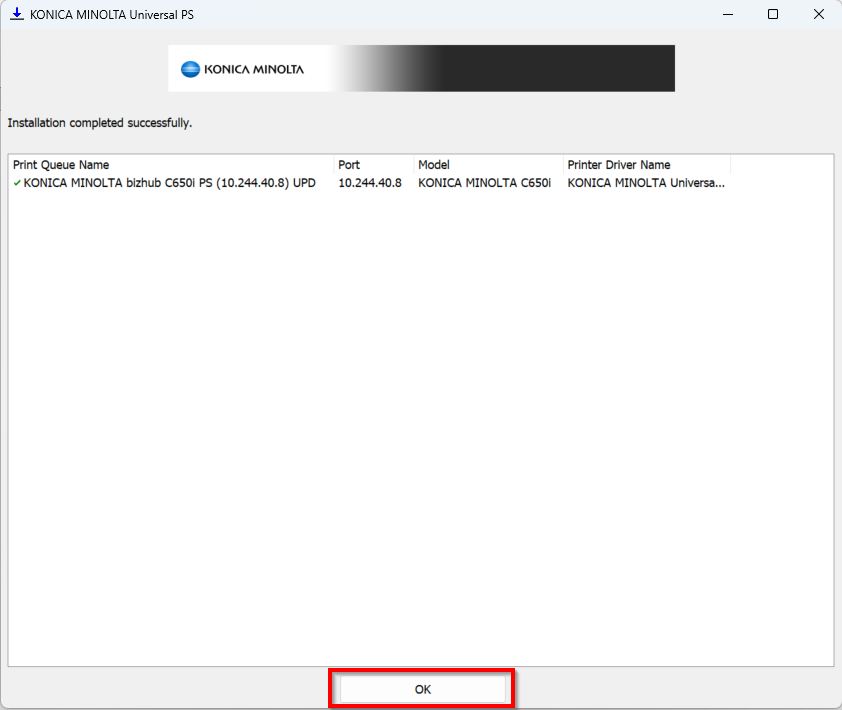This screenshot has height=710, width=842.
Task: Click the blue Konica Minolta globe logo
Action: click(x=191, y=69)
